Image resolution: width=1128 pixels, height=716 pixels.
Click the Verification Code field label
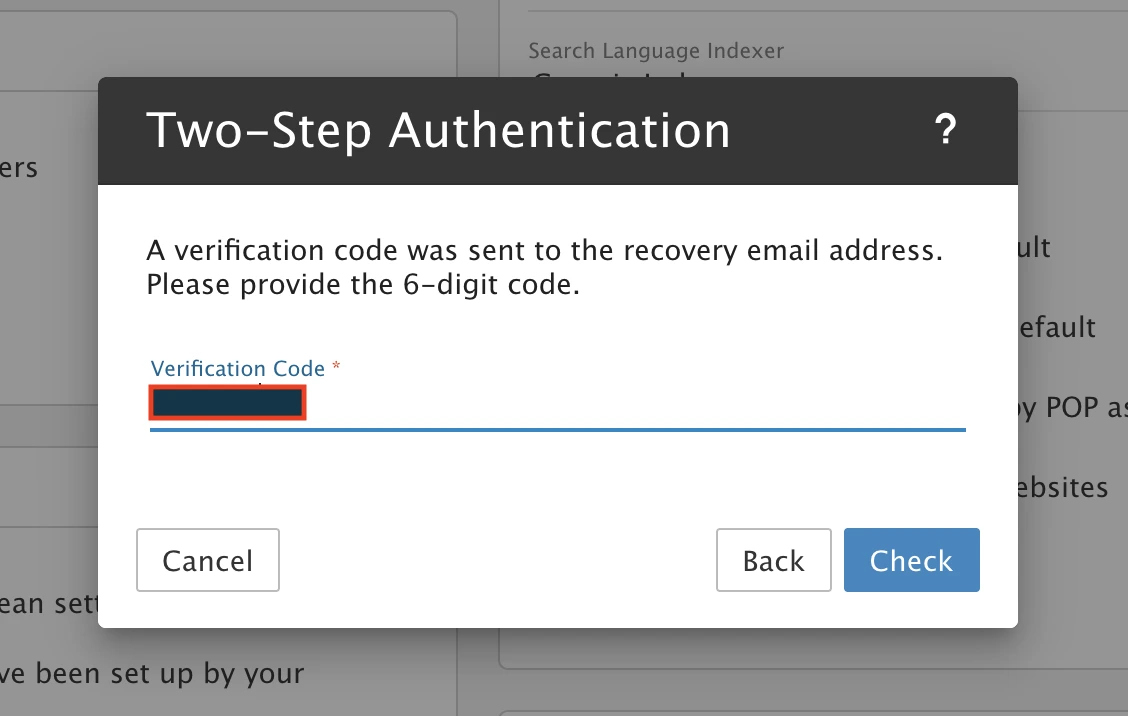(x=237, y=369)
